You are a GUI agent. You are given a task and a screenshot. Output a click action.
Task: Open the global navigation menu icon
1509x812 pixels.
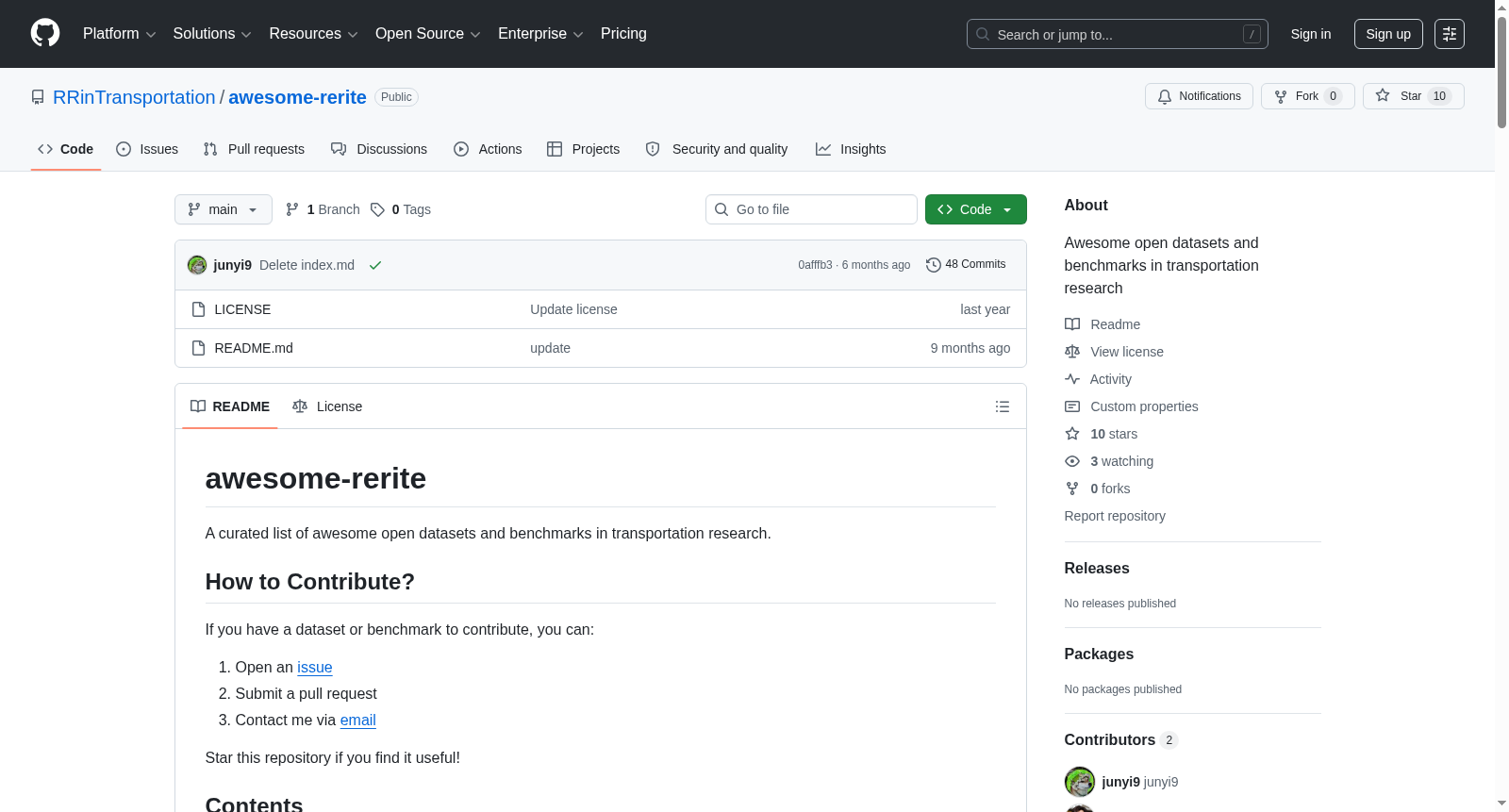click(1450, 34)
